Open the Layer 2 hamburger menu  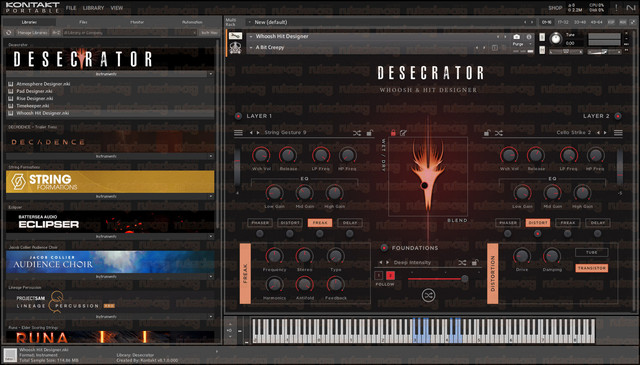(618, 133)
